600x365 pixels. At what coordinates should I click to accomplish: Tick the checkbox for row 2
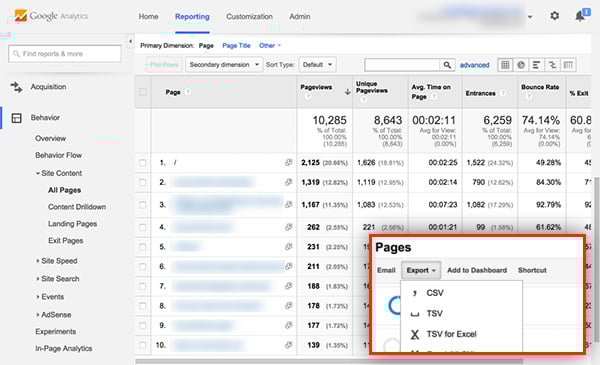(143, 182)
